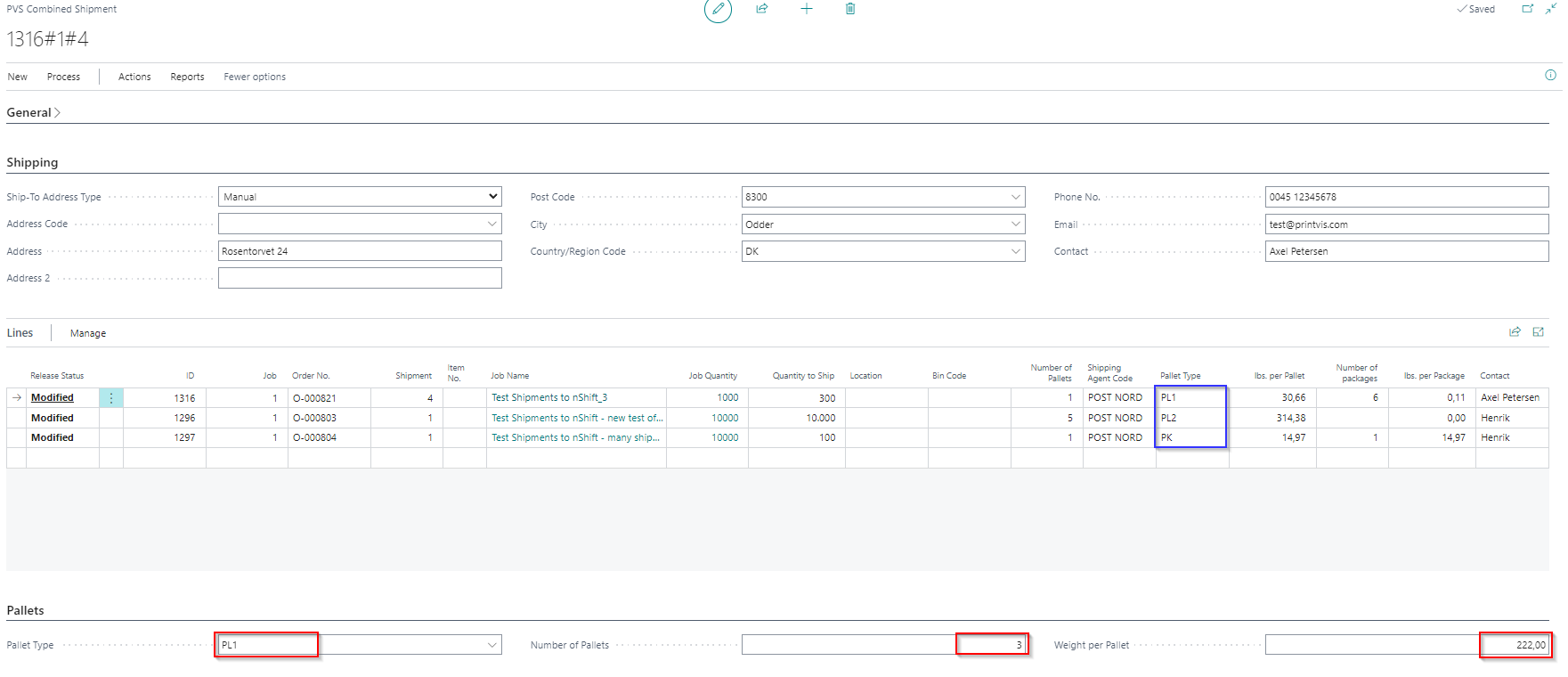Viewport: 1568px width, 677px height.
Task: Open row options for ID 1316
Action: click(111, 398)
